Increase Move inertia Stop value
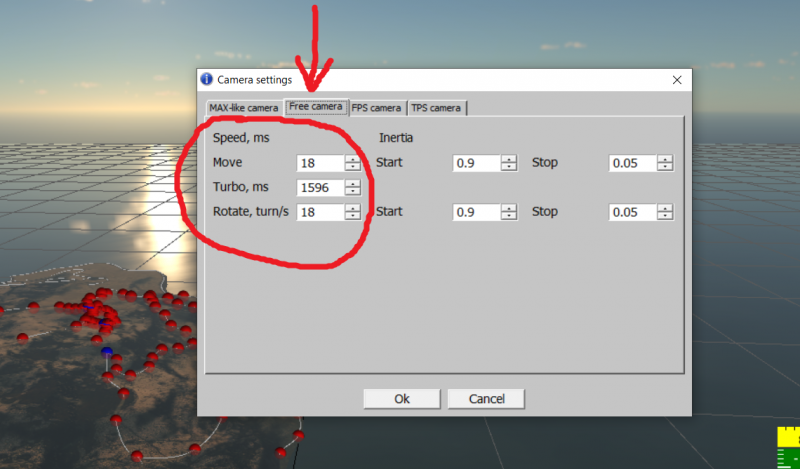Image resolution: width=800 pixels, height=469 pixels. point(665,159)
